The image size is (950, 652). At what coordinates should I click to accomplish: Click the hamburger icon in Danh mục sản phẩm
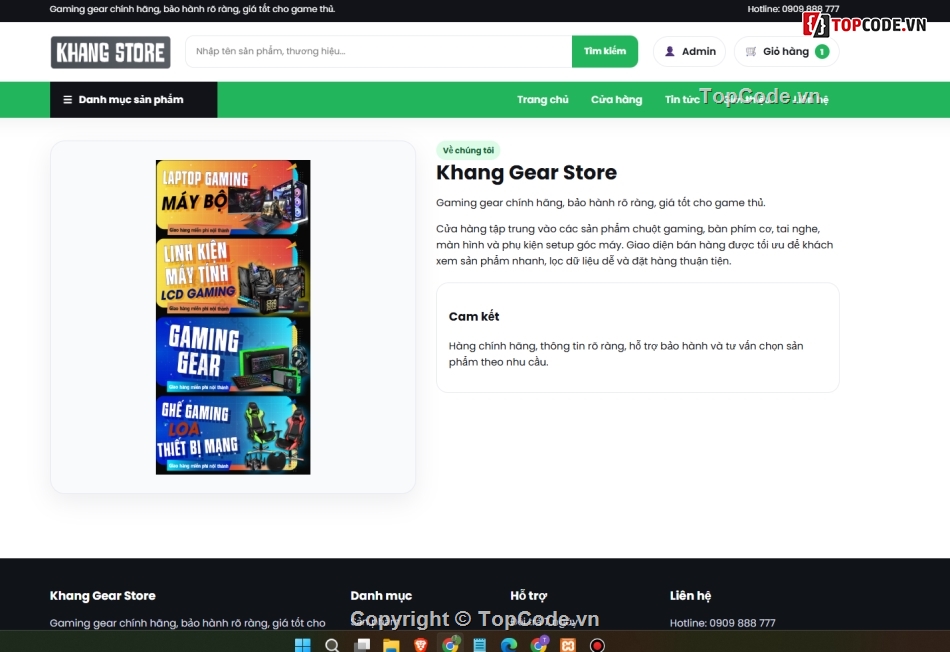(67, 99)
